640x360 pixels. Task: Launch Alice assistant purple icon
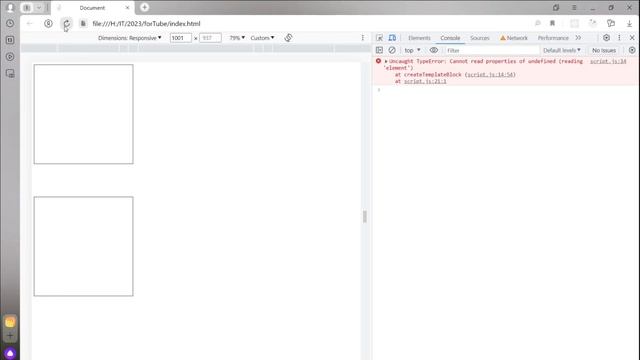pyautogui.click(x=10, y=353)
